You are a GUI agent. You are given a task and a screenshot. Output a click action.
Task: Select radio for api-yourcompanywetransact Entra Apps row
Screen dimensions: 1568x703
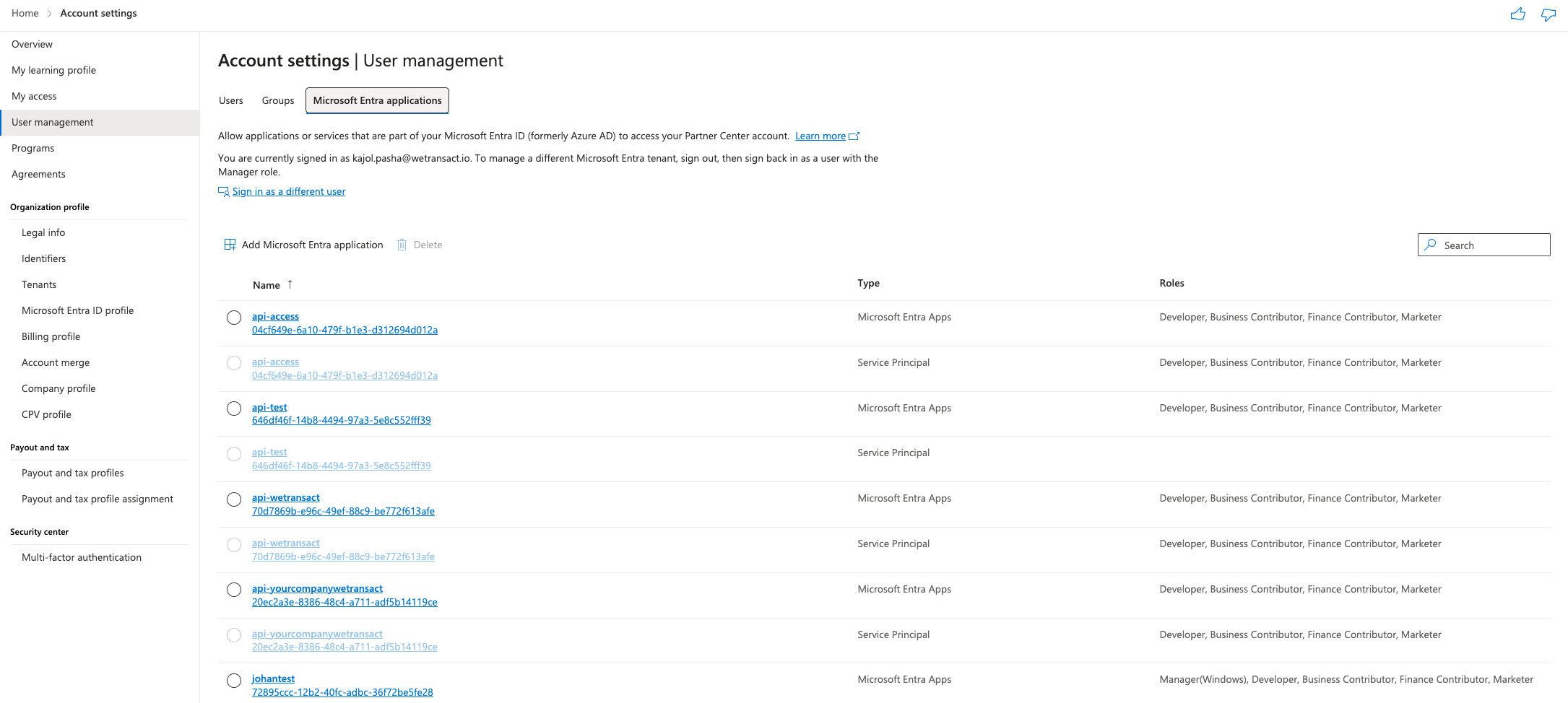tap(234, 590)
